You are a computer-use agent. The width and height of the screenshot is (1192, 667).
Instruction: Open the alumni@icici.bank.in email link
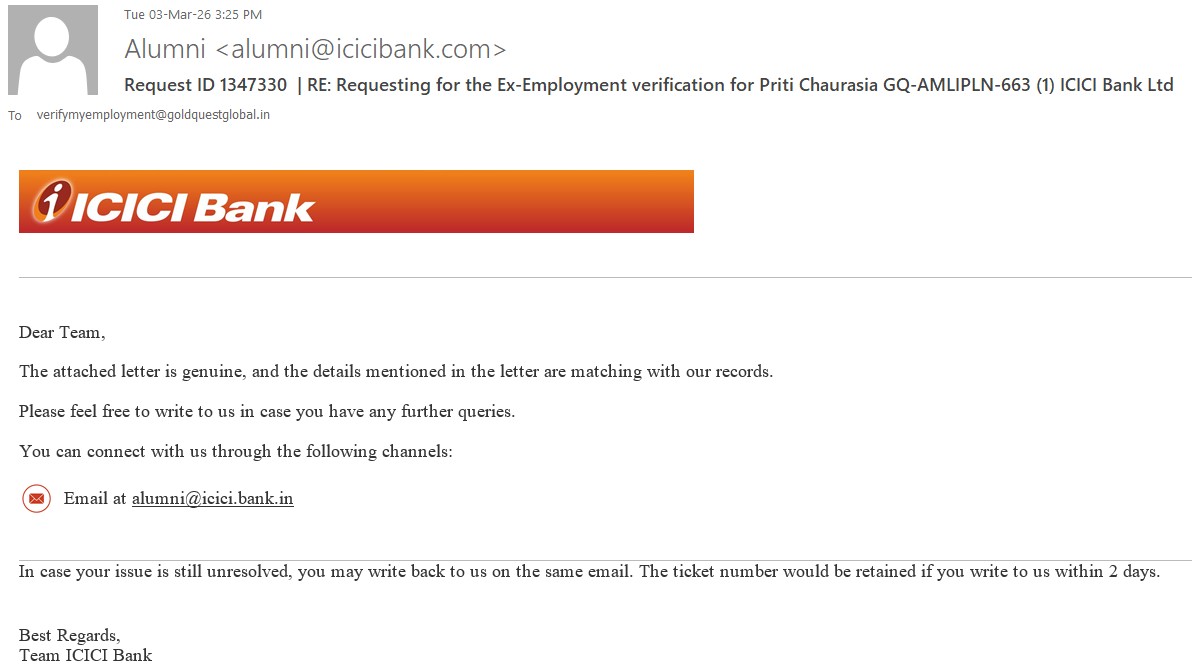pos(212,498)
